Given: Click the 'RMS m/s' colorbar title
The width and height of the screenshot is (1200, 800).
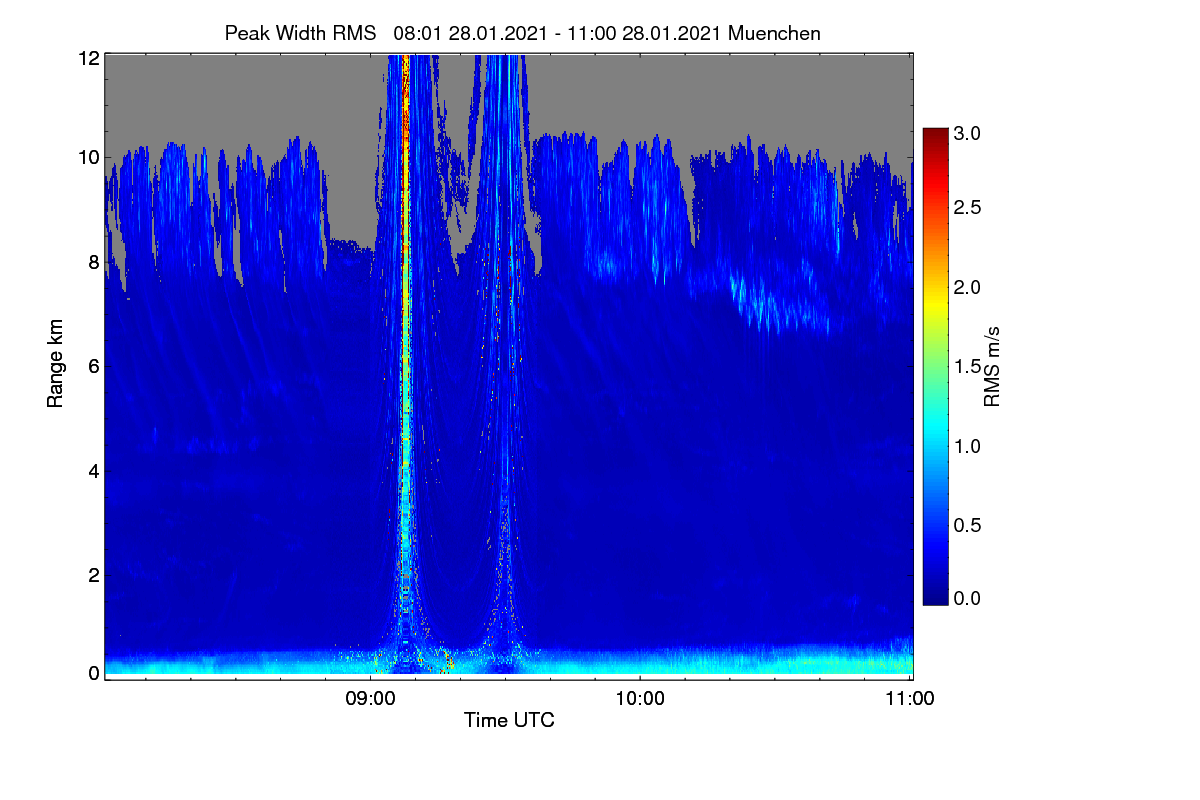Looking at the screenshot, I should pyautogui.click(x=991, y=366).
